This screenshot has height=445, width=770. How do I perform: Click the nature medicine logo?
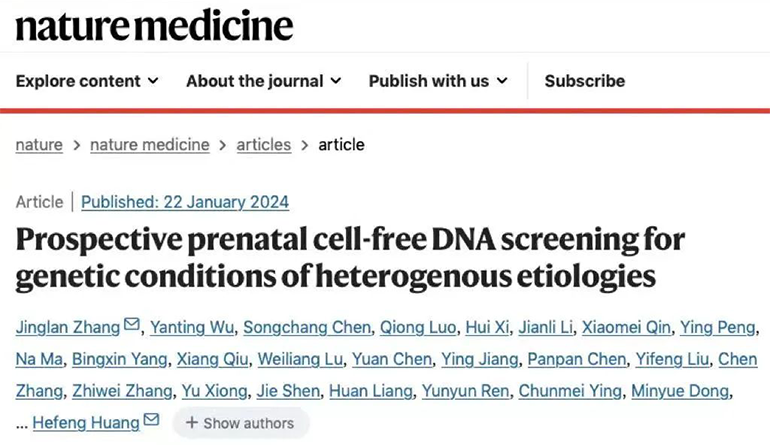pyautogui.click(x=154, y=25)
